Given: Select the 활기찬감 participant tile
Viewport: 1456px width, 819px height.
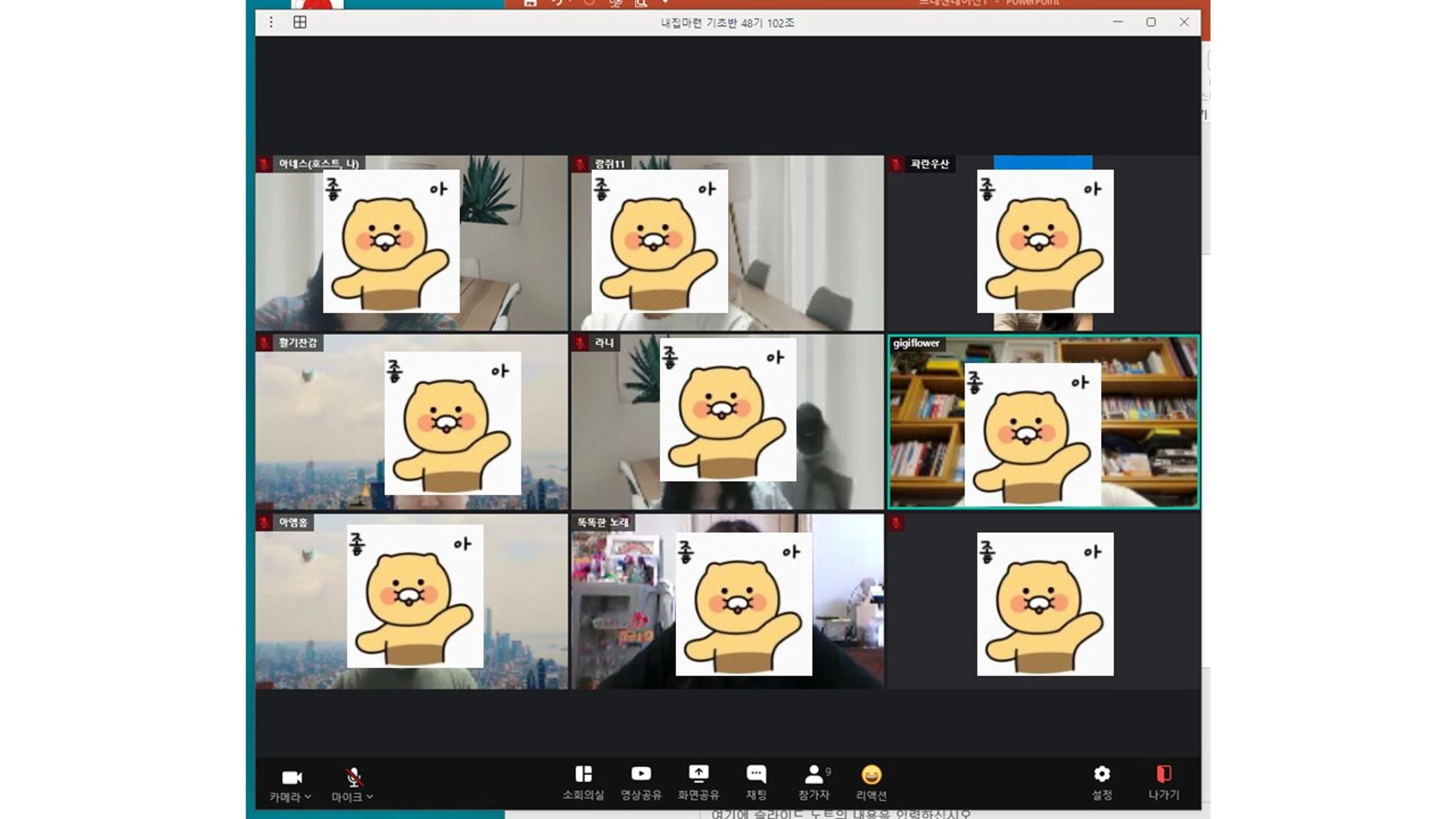Looking at the screenshot, I should pyautogui.click(x=411, y=422).
